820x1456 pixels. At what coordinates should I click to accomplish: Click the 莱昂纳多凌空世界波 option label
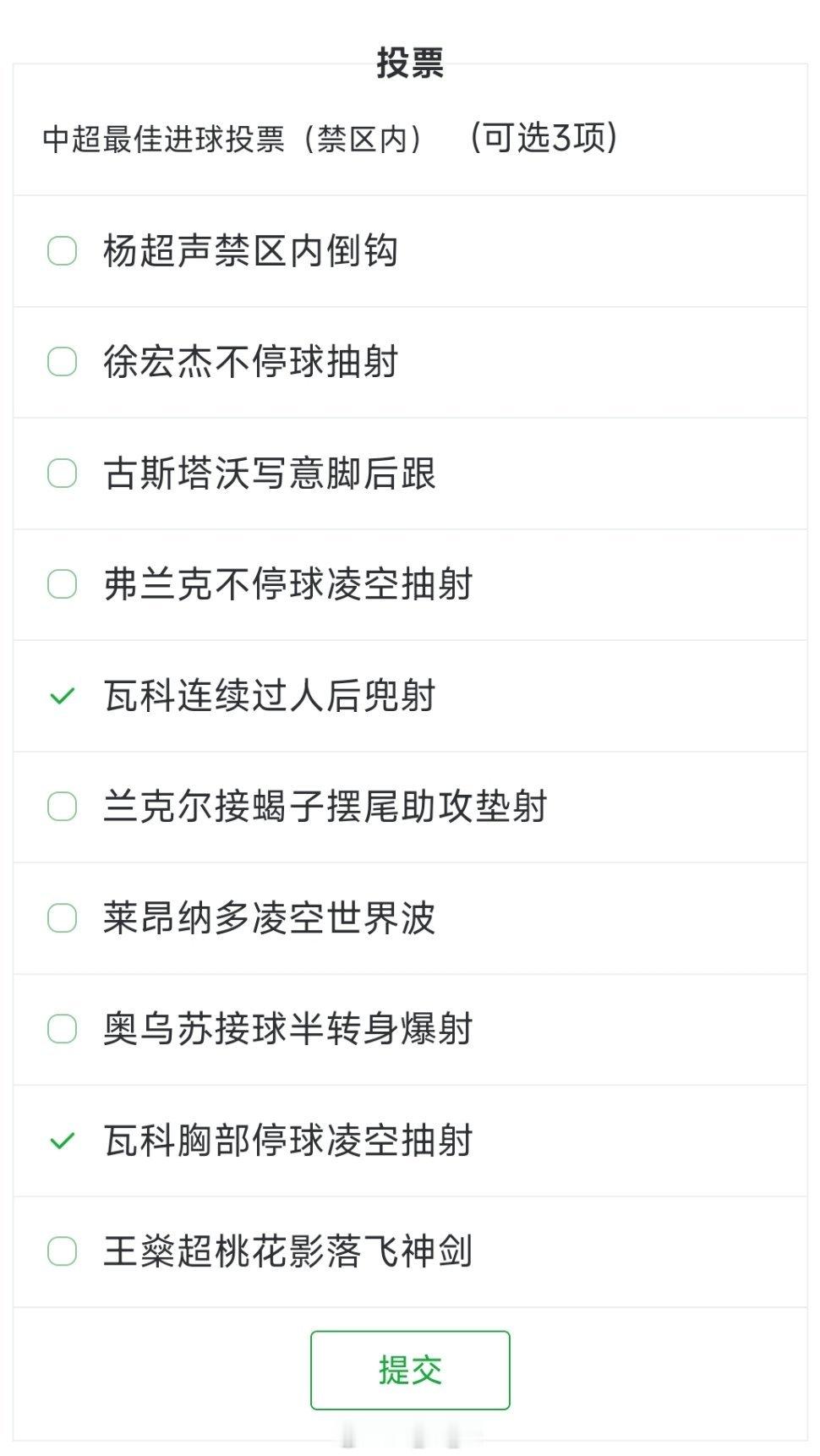point(269,918)
